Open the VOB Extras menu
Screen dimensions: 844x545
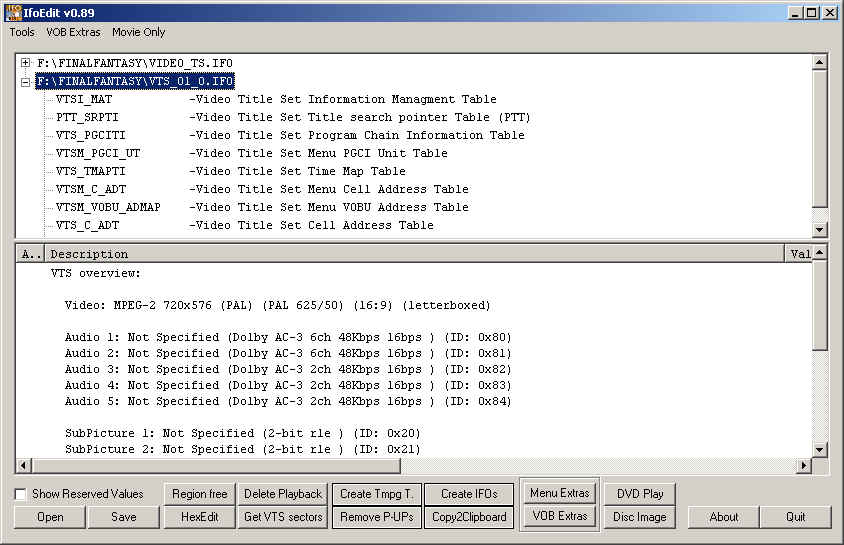click(73, 32)
